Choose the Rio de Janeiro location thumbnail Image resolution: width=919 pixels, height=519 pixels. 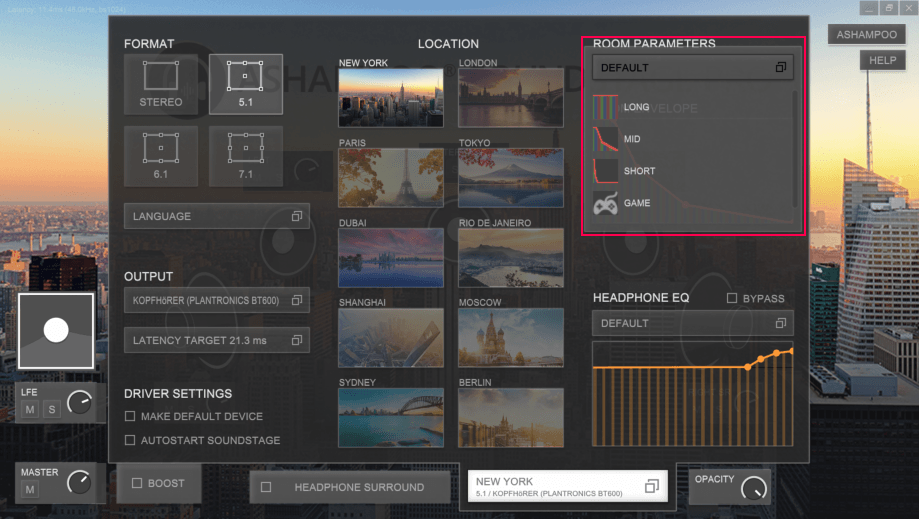[510, 258]
